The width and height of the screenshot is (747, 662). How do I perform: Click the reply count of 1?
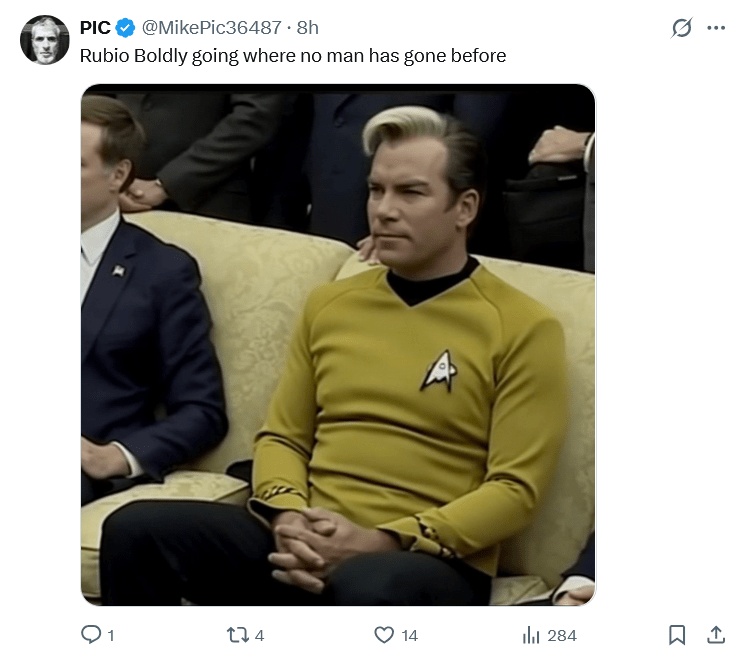click(111, 635)
